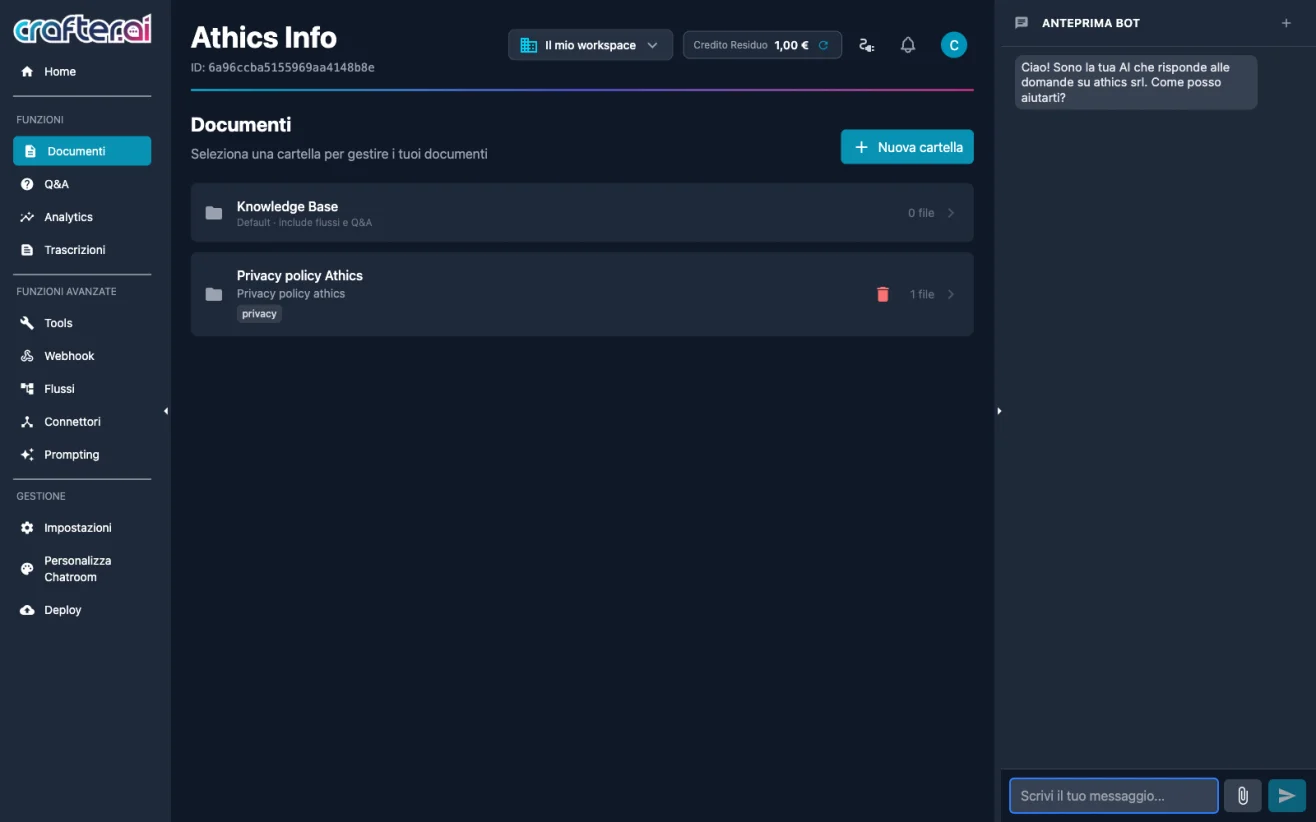Open Impostazioni settings
The image size is (1316, 822).
coord(82,528)
